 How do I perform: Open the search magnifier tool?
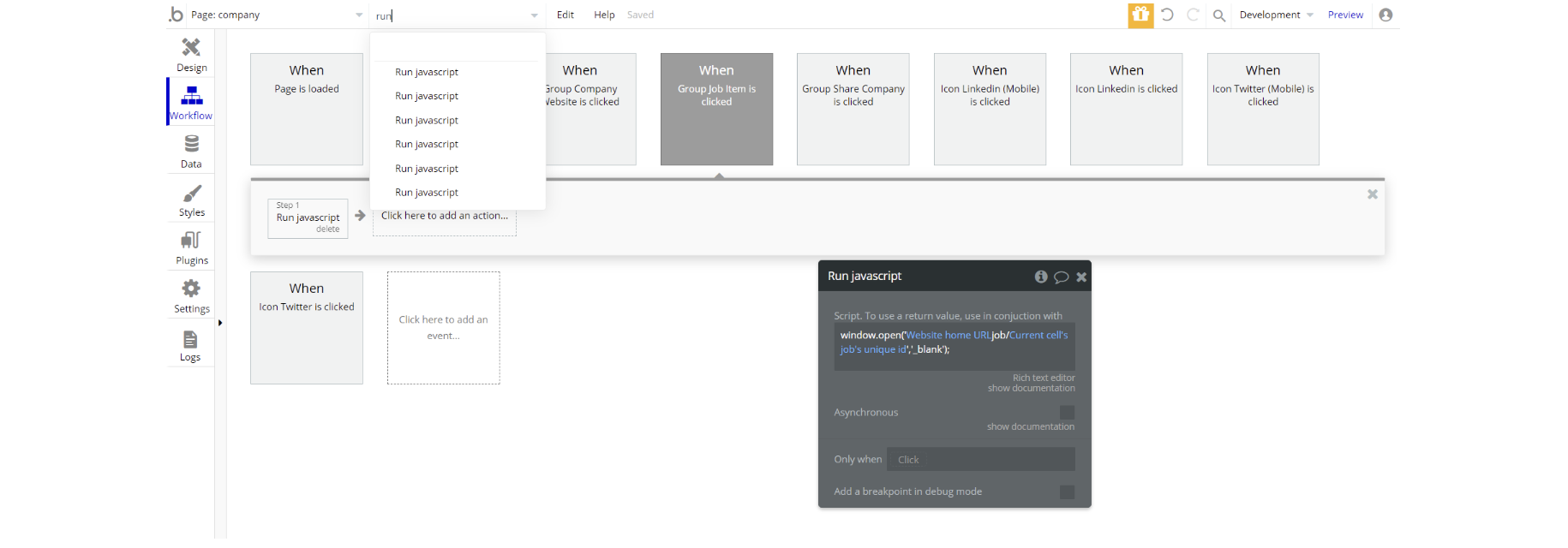click(1219, 15)
